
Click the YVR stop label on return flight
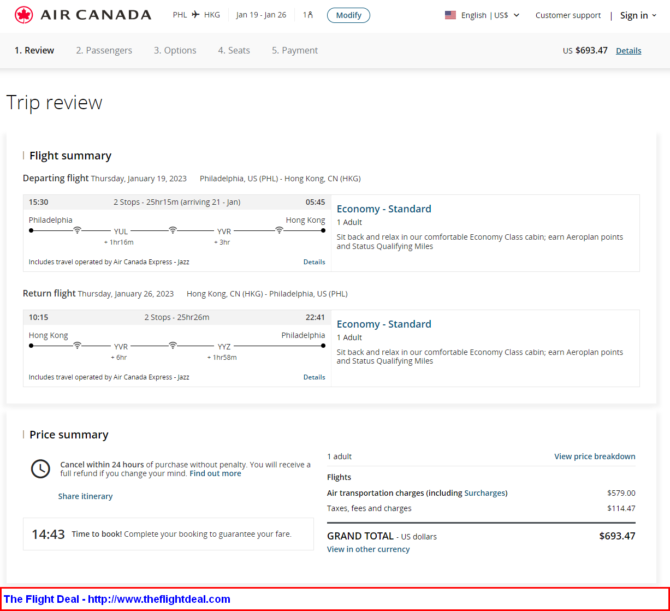click(120, 347)
